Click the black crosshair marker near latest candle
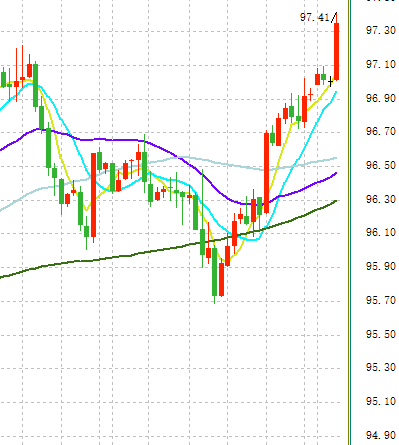This screenshot has width=399, height=445. coord(330,82)
